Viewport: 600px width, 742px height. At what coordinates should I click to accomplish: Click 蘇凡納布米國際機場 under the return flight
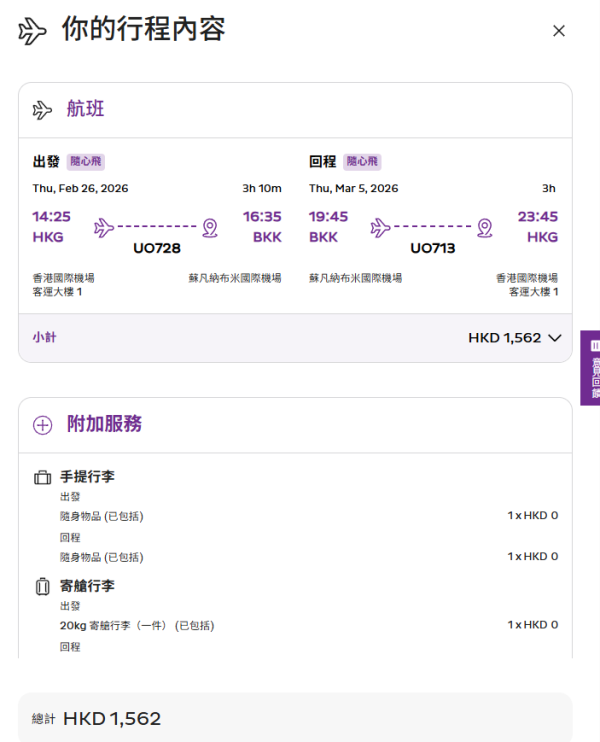[355, 278]
